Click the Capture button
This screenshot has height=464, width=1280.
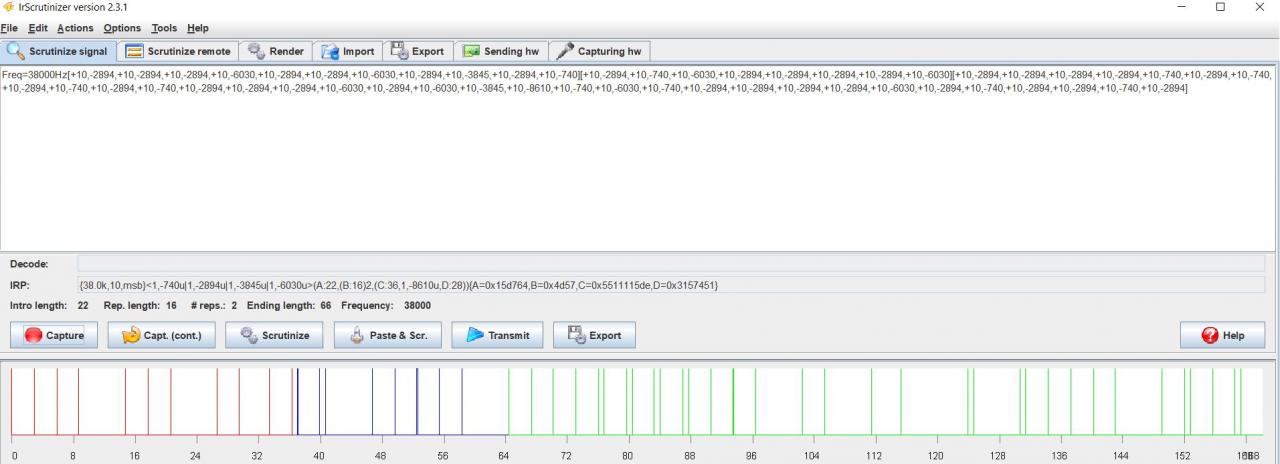point(54,335)
